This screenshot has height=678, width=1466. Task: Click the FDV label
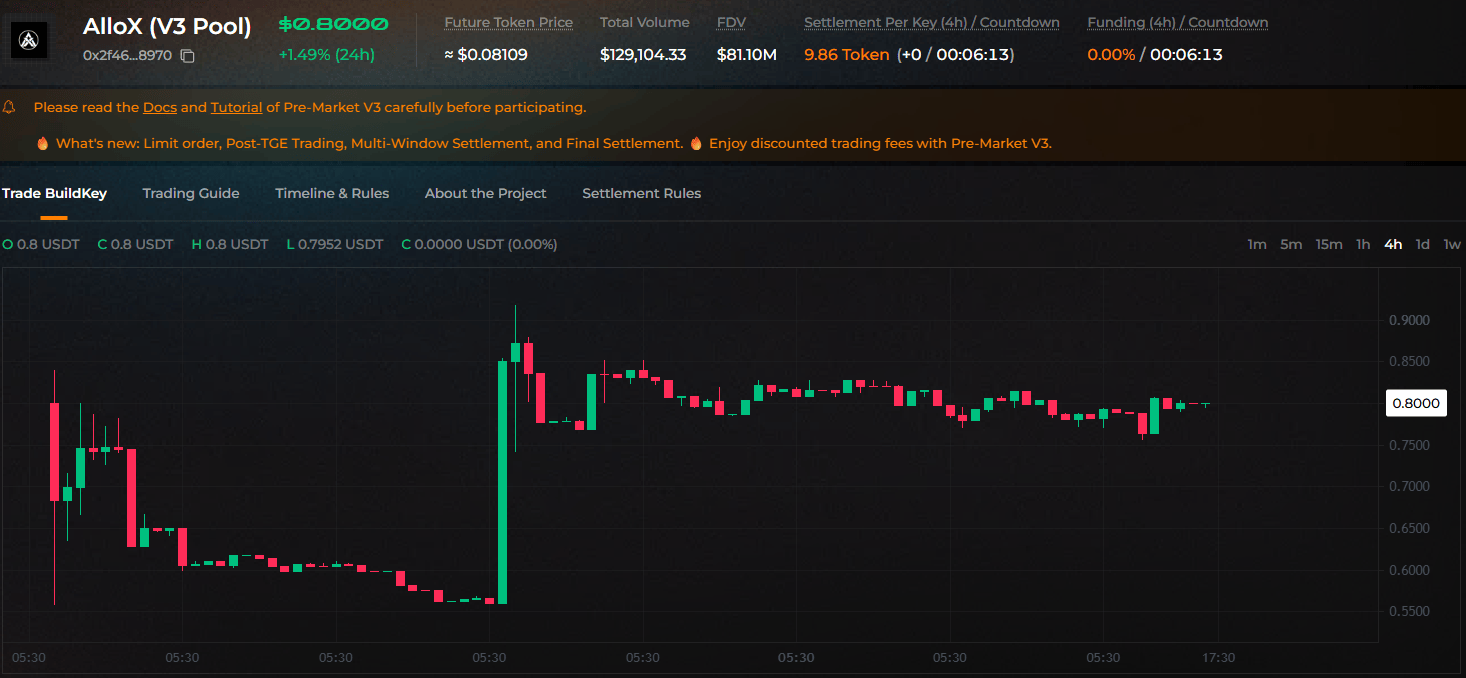(732, 22)
